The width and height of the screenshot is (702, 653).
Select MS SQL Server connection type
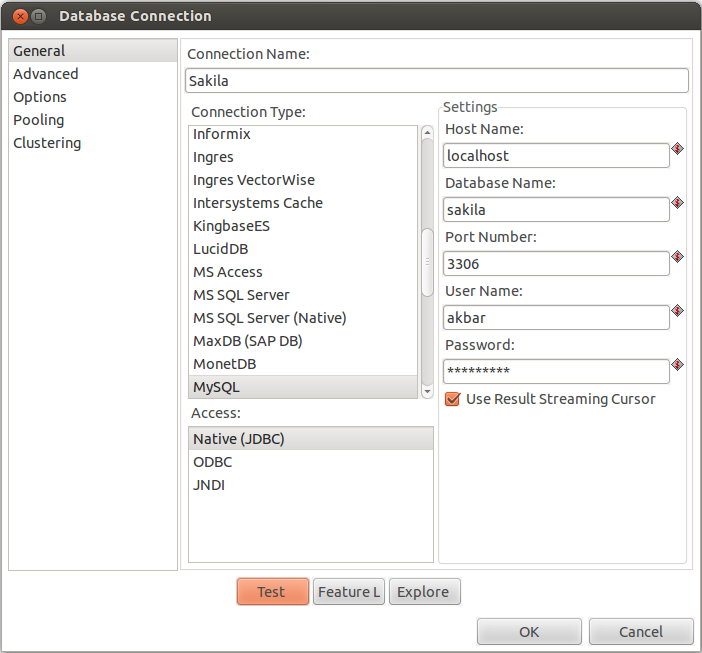241,295
